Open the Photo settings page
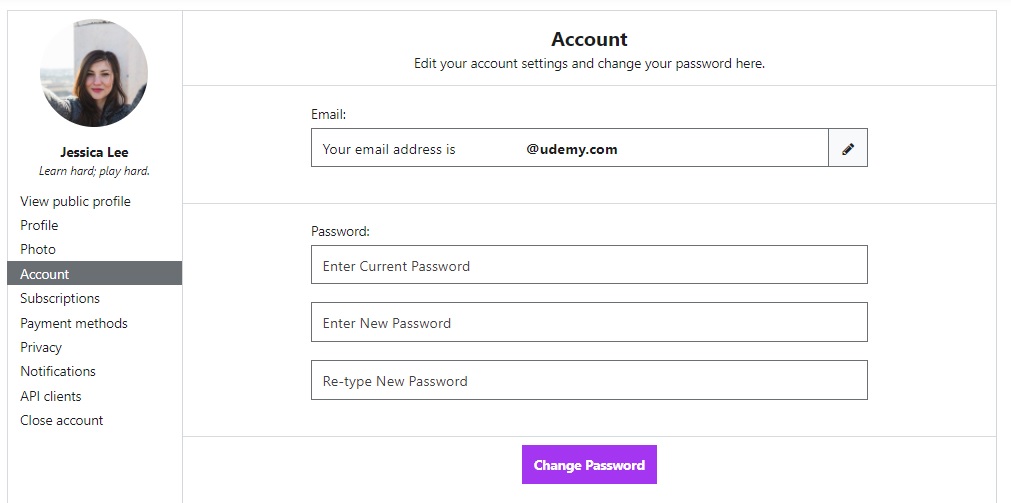1011x503 pixels. [x=38, y=249]
